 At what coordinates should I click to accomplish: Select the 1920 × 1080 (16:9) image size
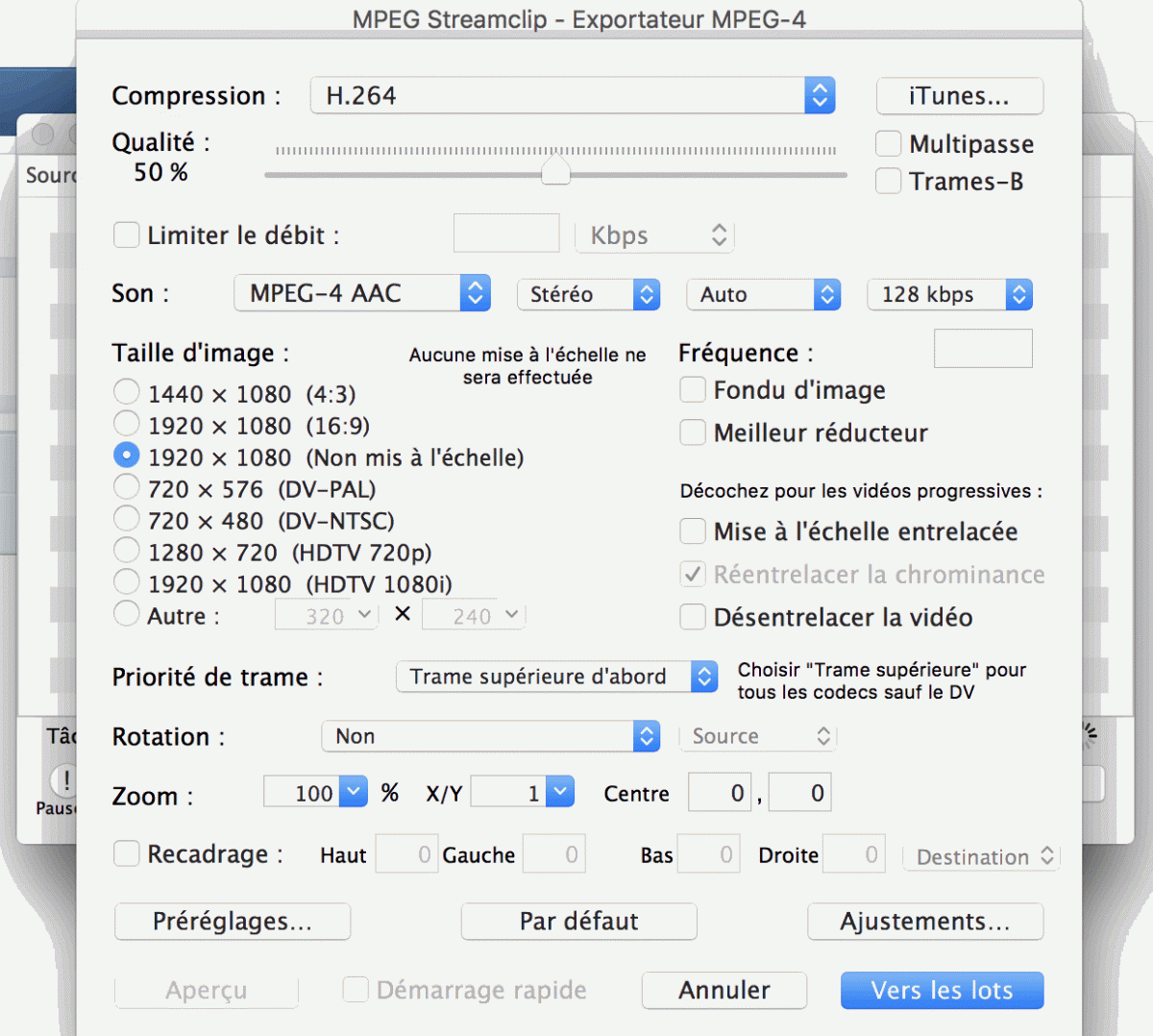pyautogui.click(x=126, y=424)
